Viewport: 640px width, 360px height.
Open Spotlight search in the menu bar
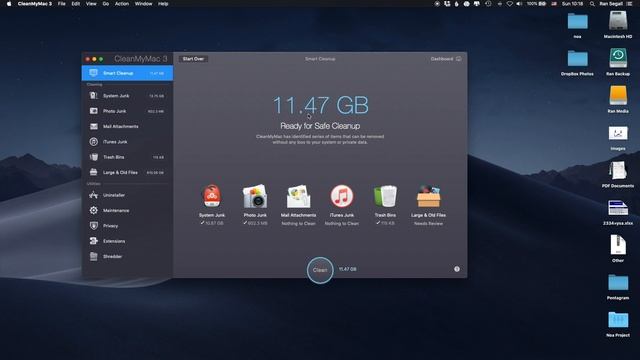point(592,4)
